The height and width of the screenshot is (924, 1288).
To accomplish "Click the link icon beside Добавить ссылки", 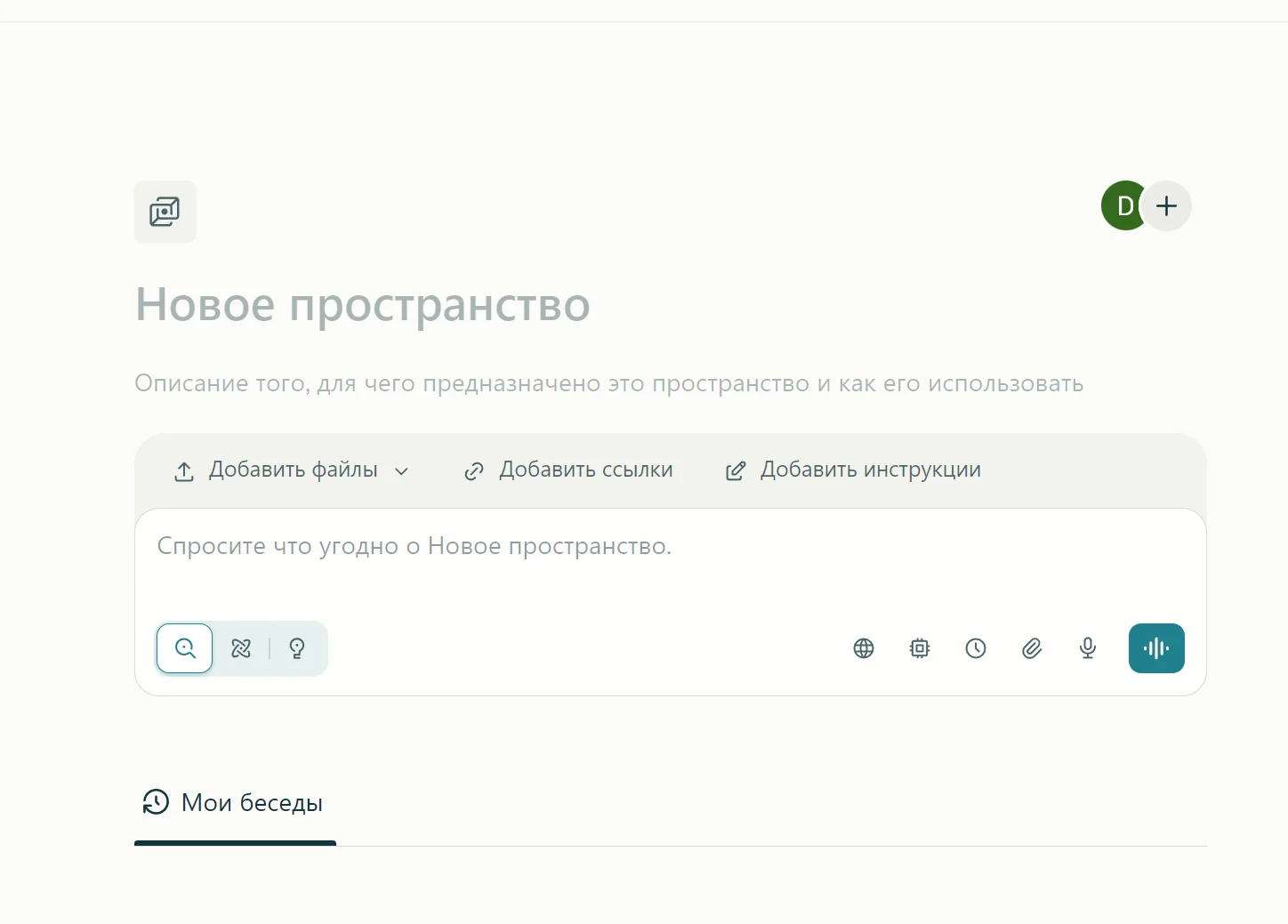I will (x=474, y=470).
